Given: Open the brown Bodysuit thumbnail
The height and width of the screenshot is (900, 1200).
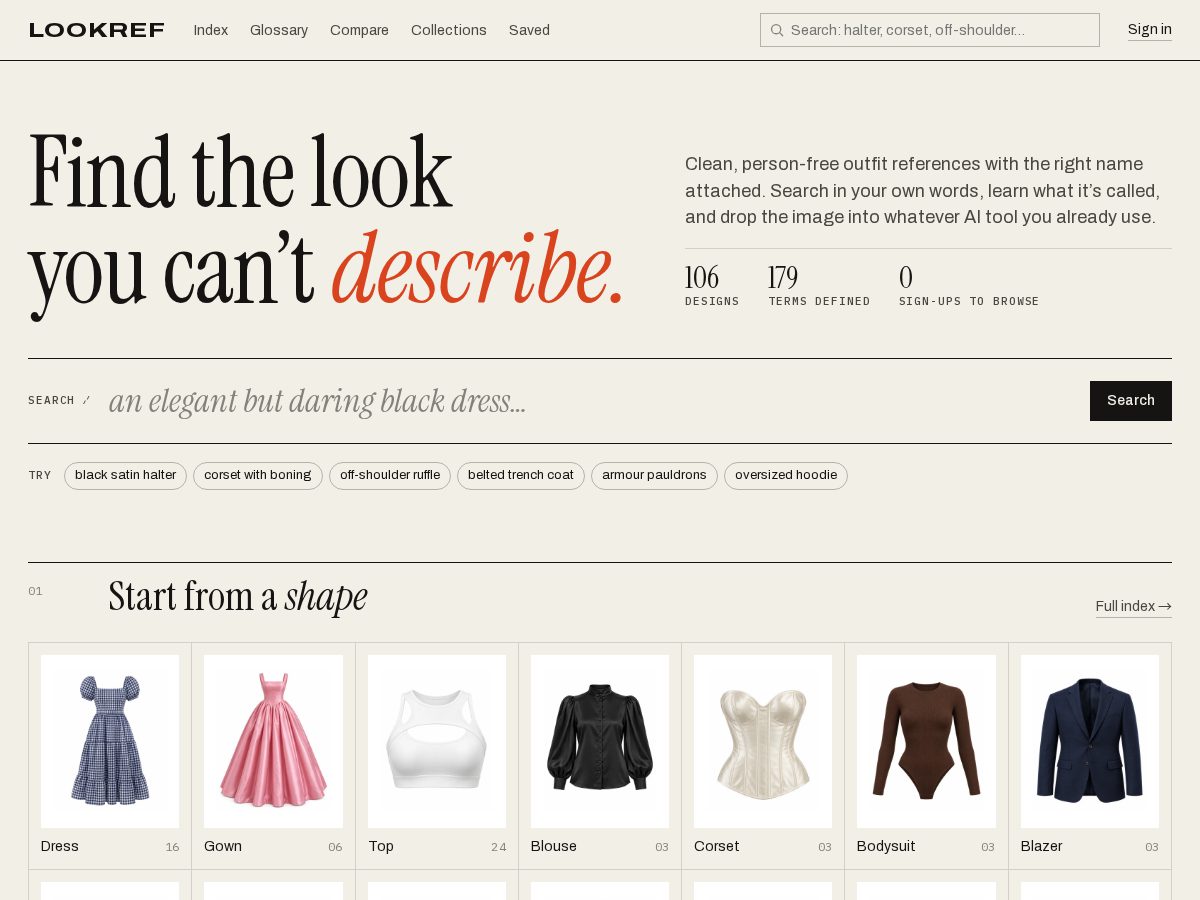Looking at the screenshot, I should pos(926,741).
